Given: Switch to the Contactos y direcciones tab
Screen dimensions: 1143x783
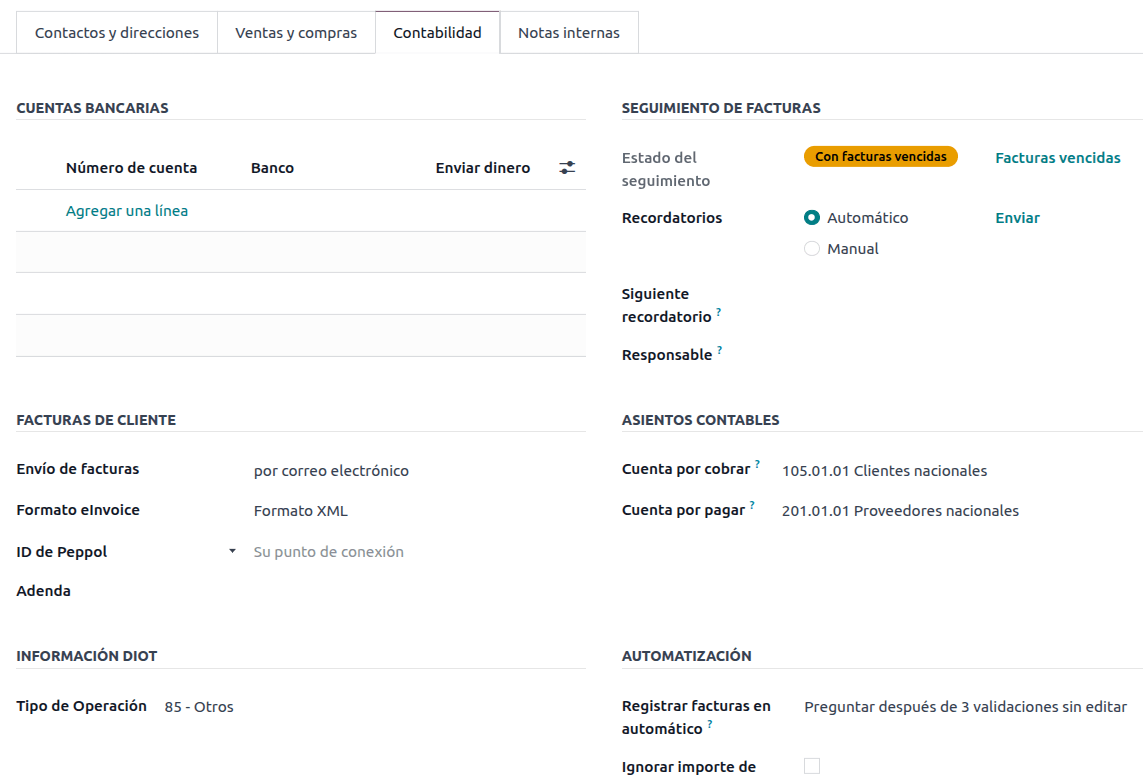Looking at the screenshot, I should 116,31.
